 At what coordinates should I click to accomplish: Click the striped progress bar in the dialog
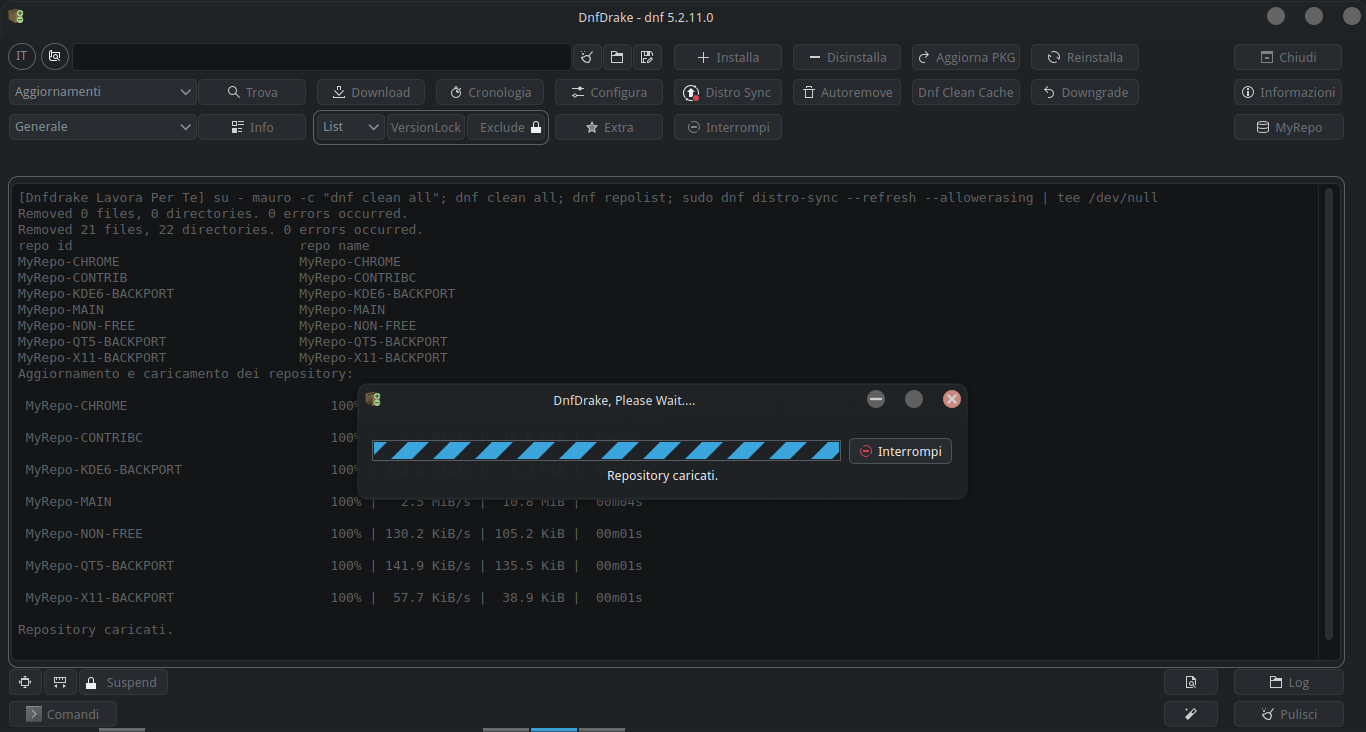click(x=606, y=451)
